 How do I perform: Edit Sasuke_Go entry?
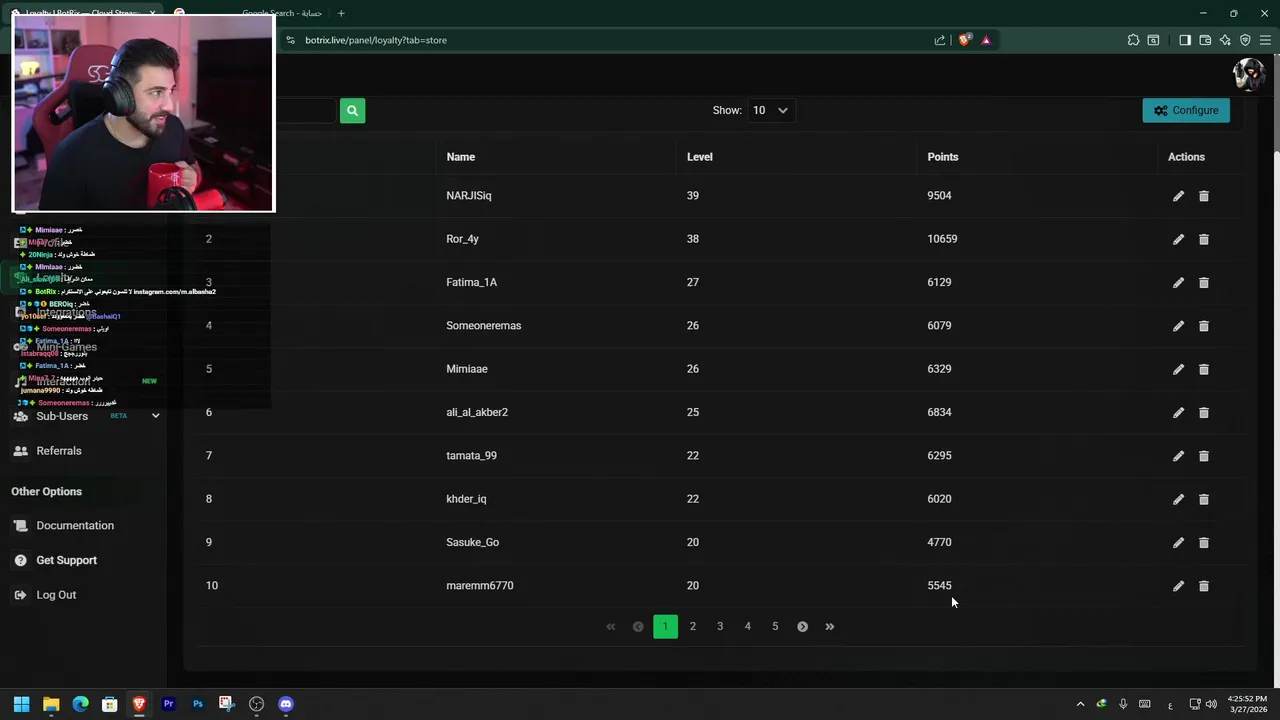point(1178,543)
